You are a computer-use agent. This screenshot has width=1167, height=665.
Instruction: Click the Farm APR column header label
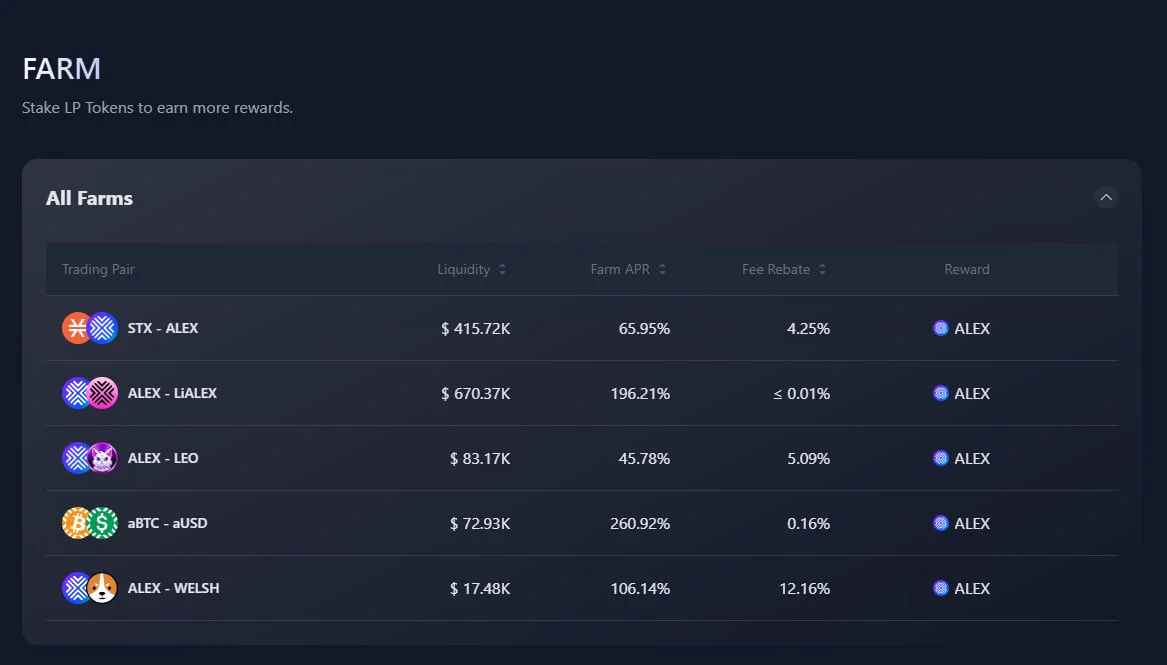click(620, 269)
